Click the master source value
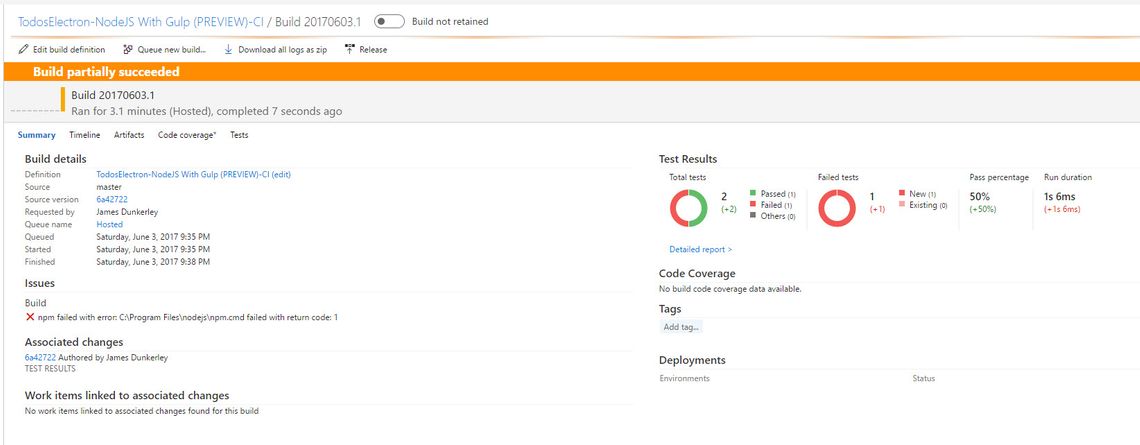Viewport: 1140px width, 445px height. [x=109, y=187]
